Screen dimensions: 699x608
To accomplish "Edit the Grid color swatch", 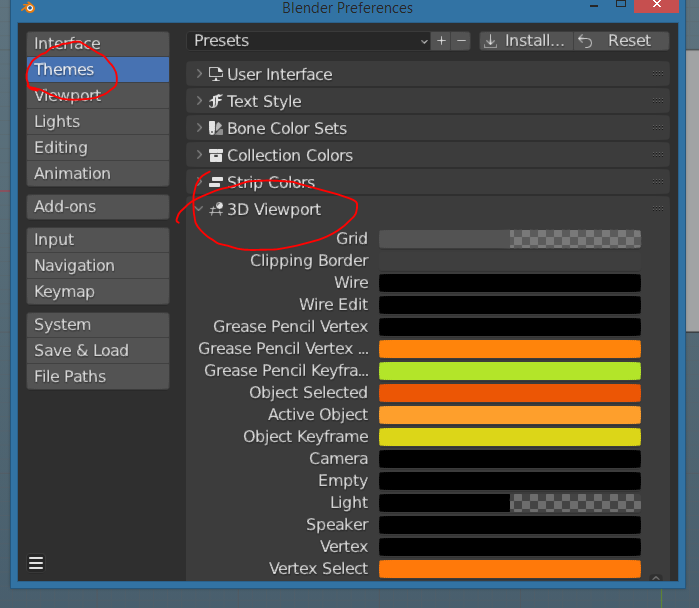I will tap(510, 239).
